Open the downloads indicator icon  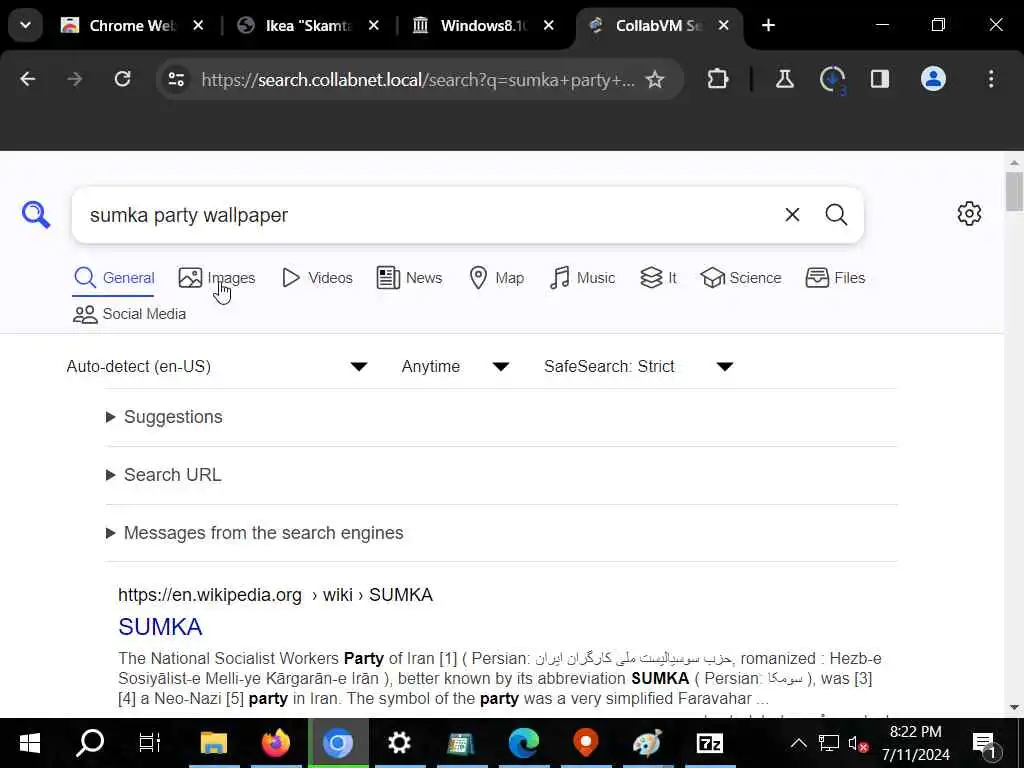coord(833,80)
